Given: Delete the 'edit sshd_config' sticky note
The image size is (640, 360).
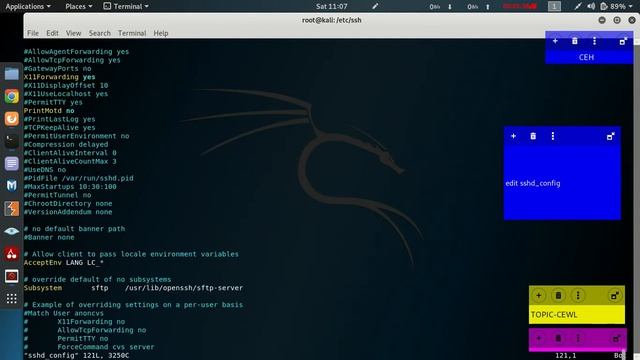Looking at the screenshot, I should pos(533,136).
